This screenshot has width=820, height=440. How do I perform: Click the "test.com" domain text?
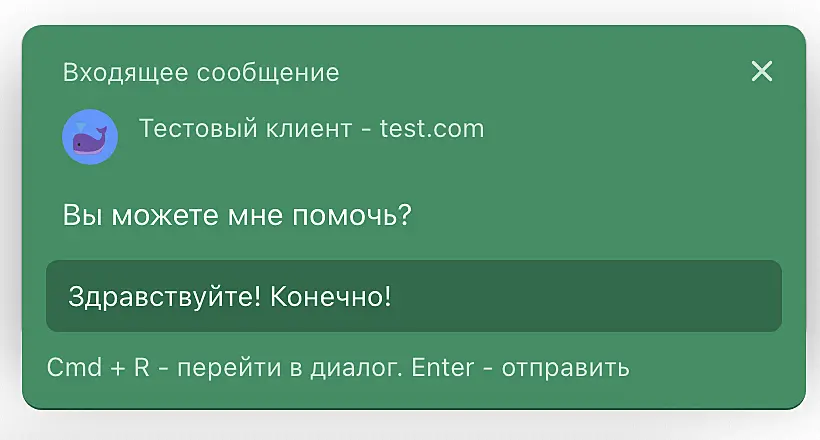coord(432,129)
